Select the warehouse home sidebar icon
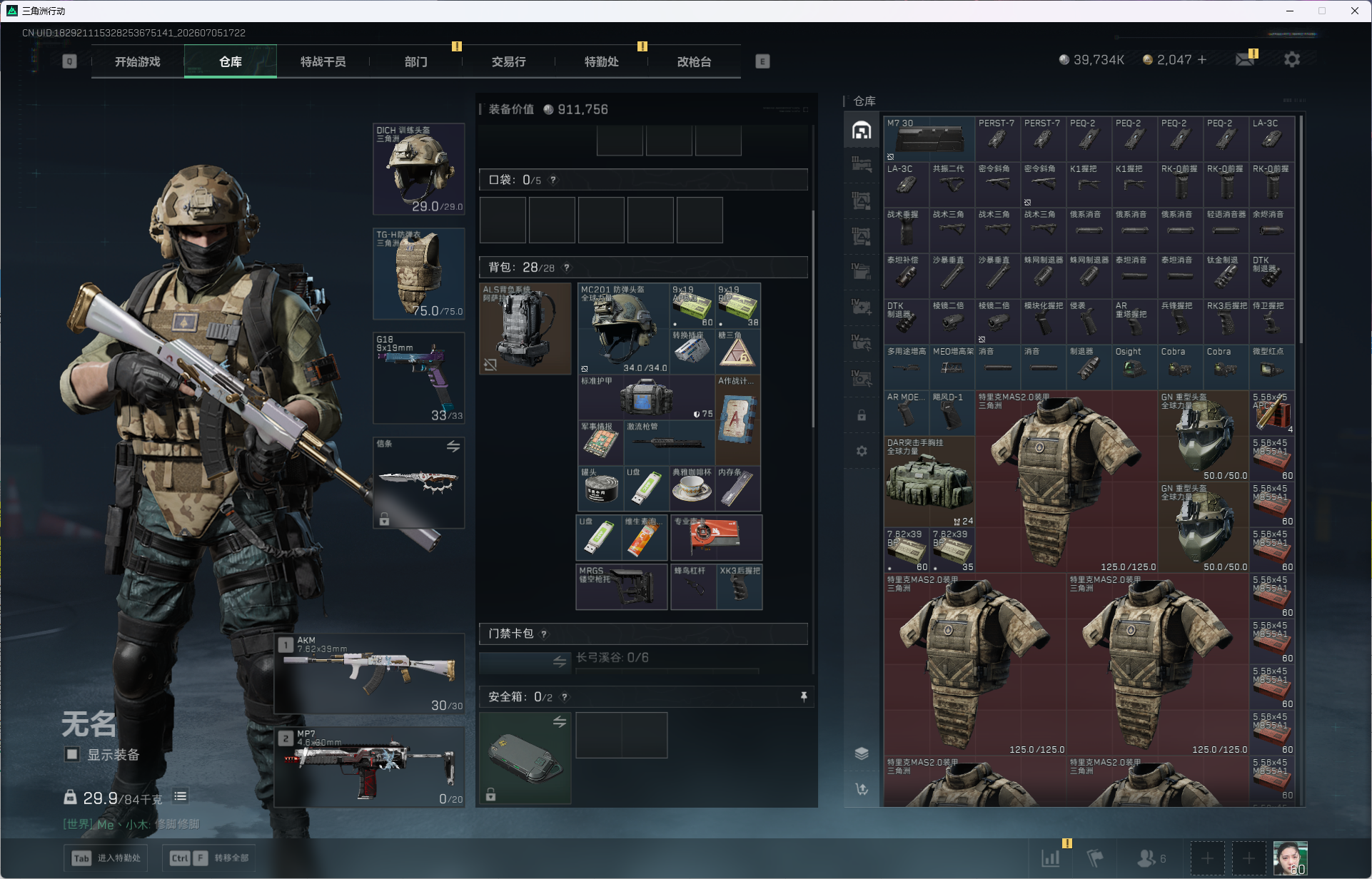The height and width of the screenshot is (879, 1372). [862, 131]
